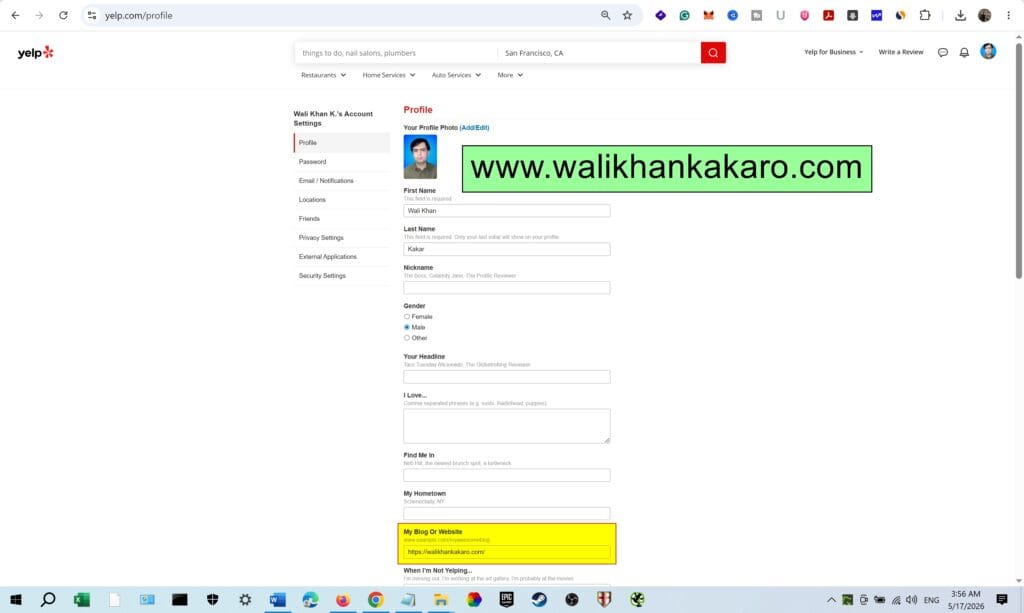Click the Write a Review link
Screen dimensions: 1024x613
coord(901,52)
